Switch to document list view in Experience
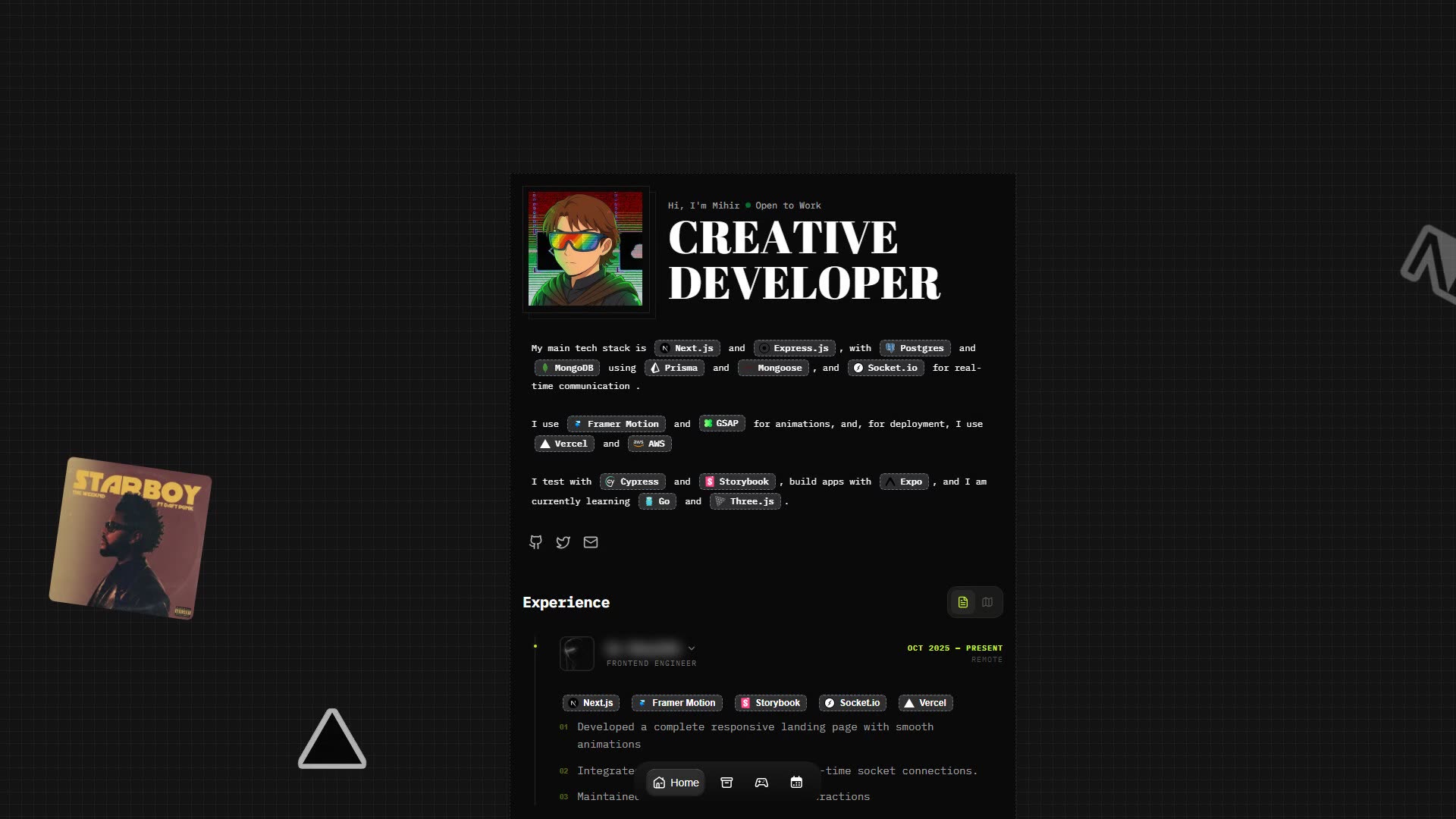The width and height of the screenshot is (1456, 819). [x=963, y=602]
